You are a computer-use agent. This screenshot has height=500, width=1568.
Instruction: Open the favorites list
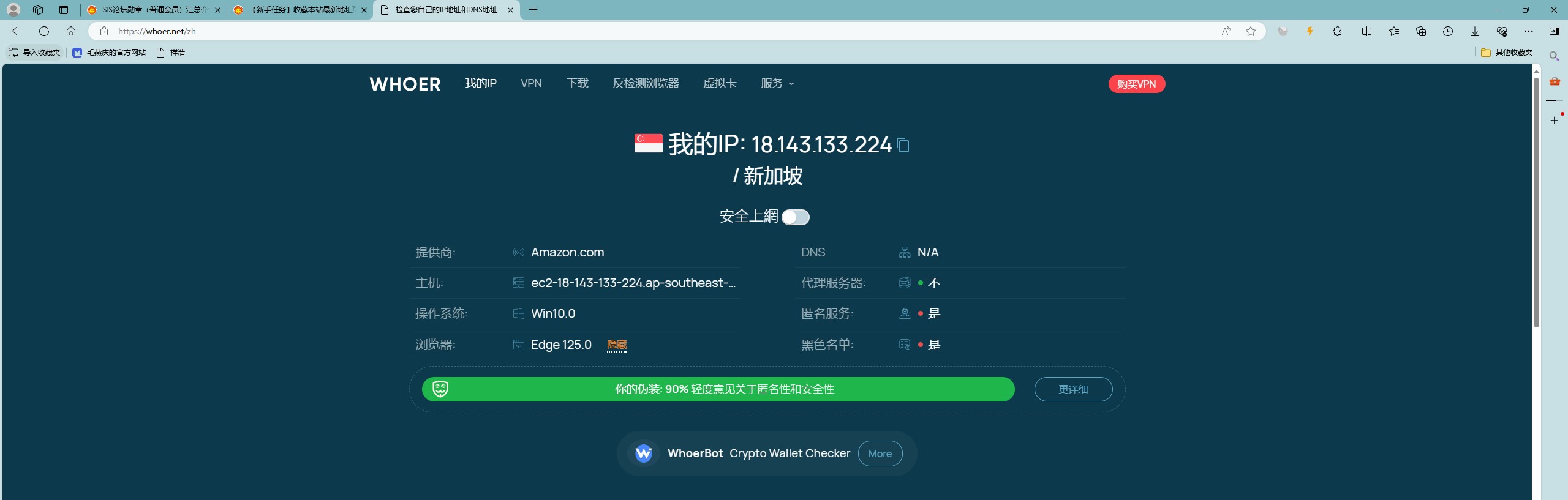pos(1394,31)
